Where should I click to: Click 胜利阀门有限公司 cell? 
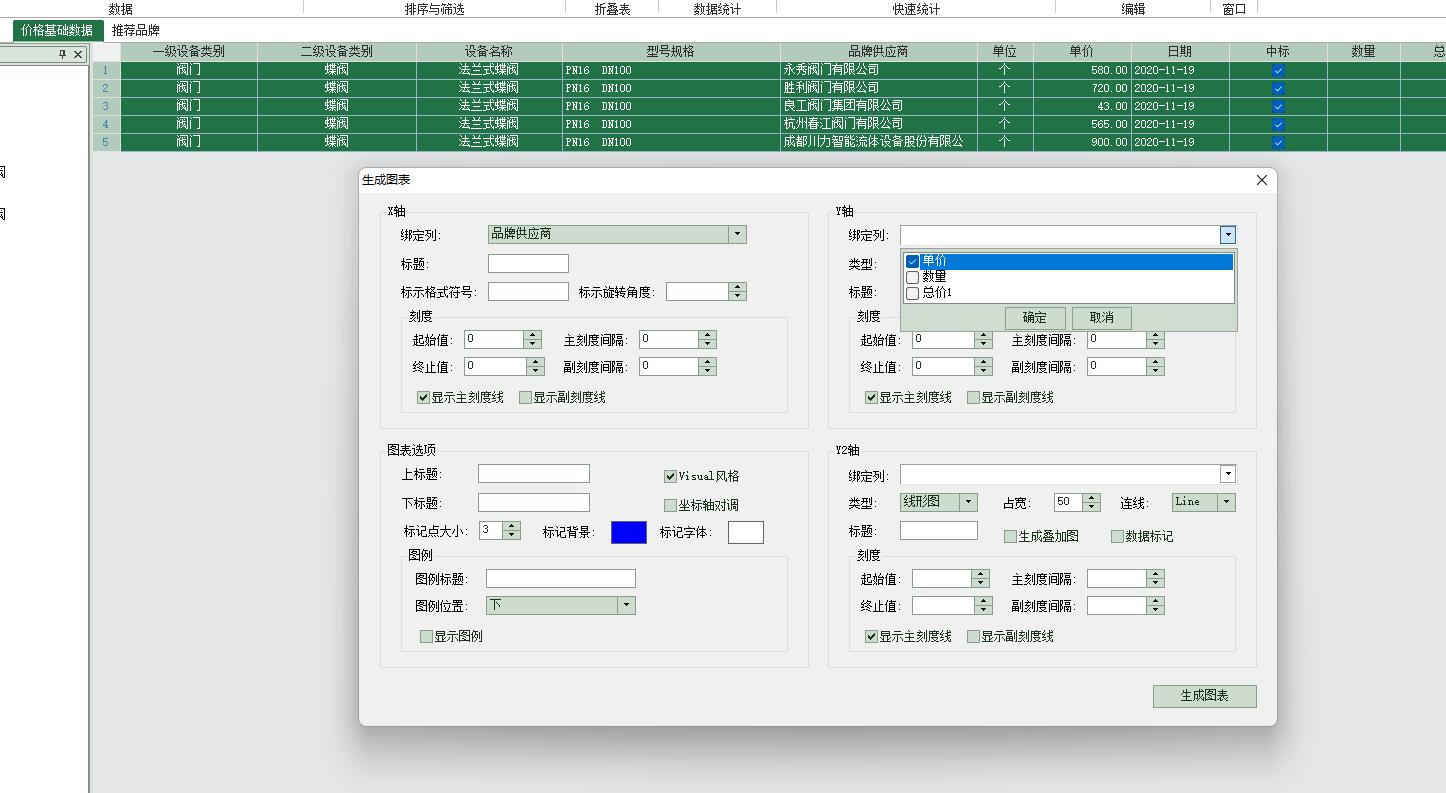[878, 88]
